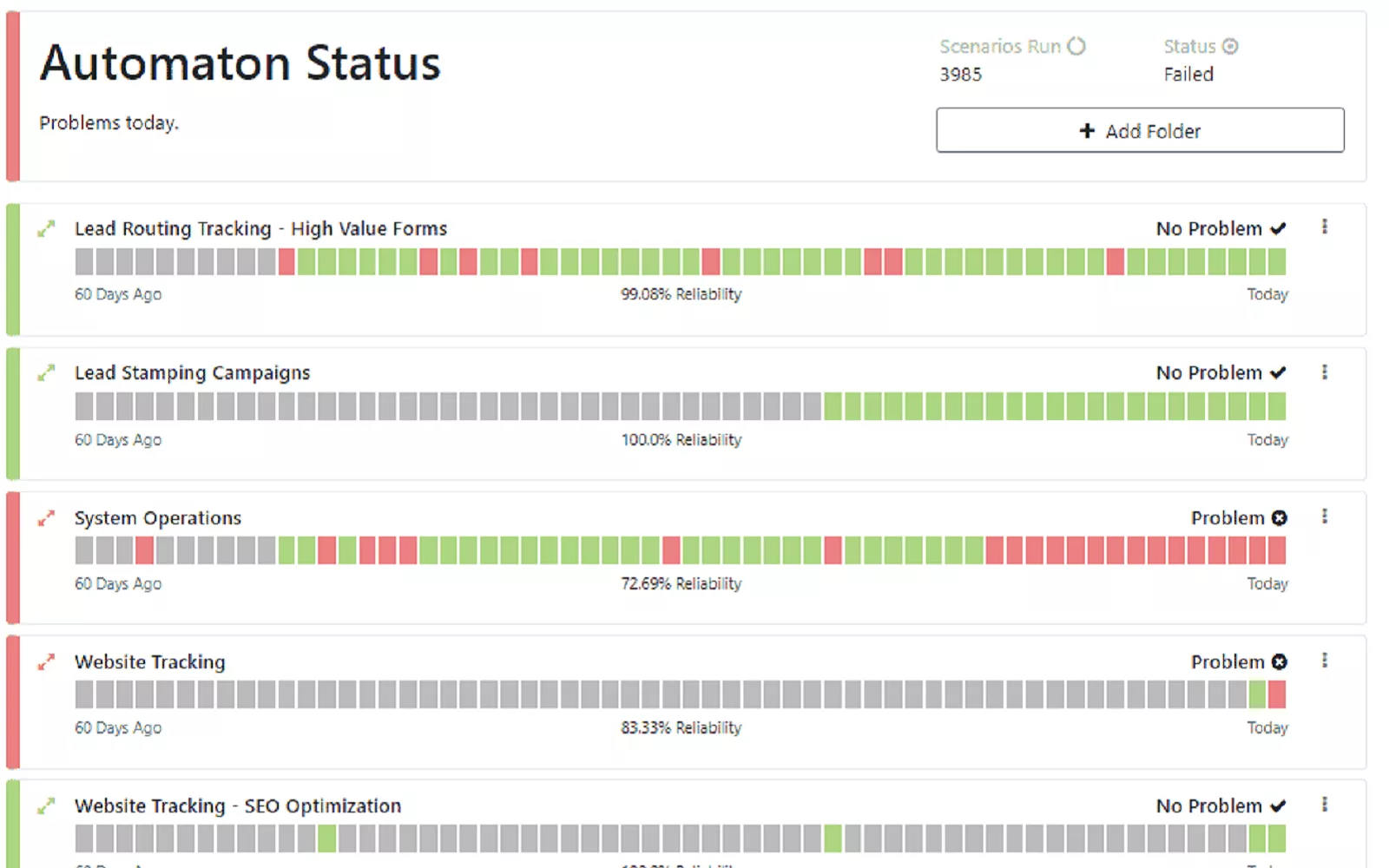
Task: Expand the Lead Stamping Campaigns folder
Action: tap(46, 372)
